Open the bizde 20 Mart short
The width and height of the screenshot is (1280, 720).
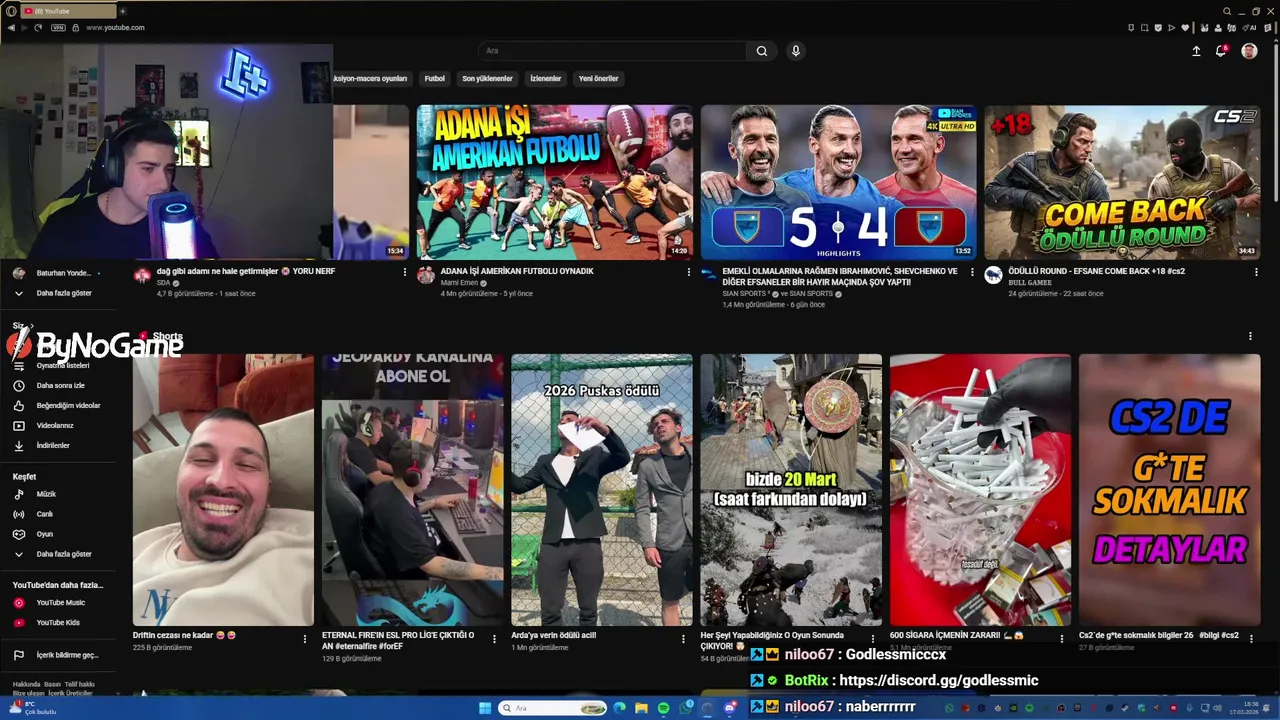[x=791, y=490]
